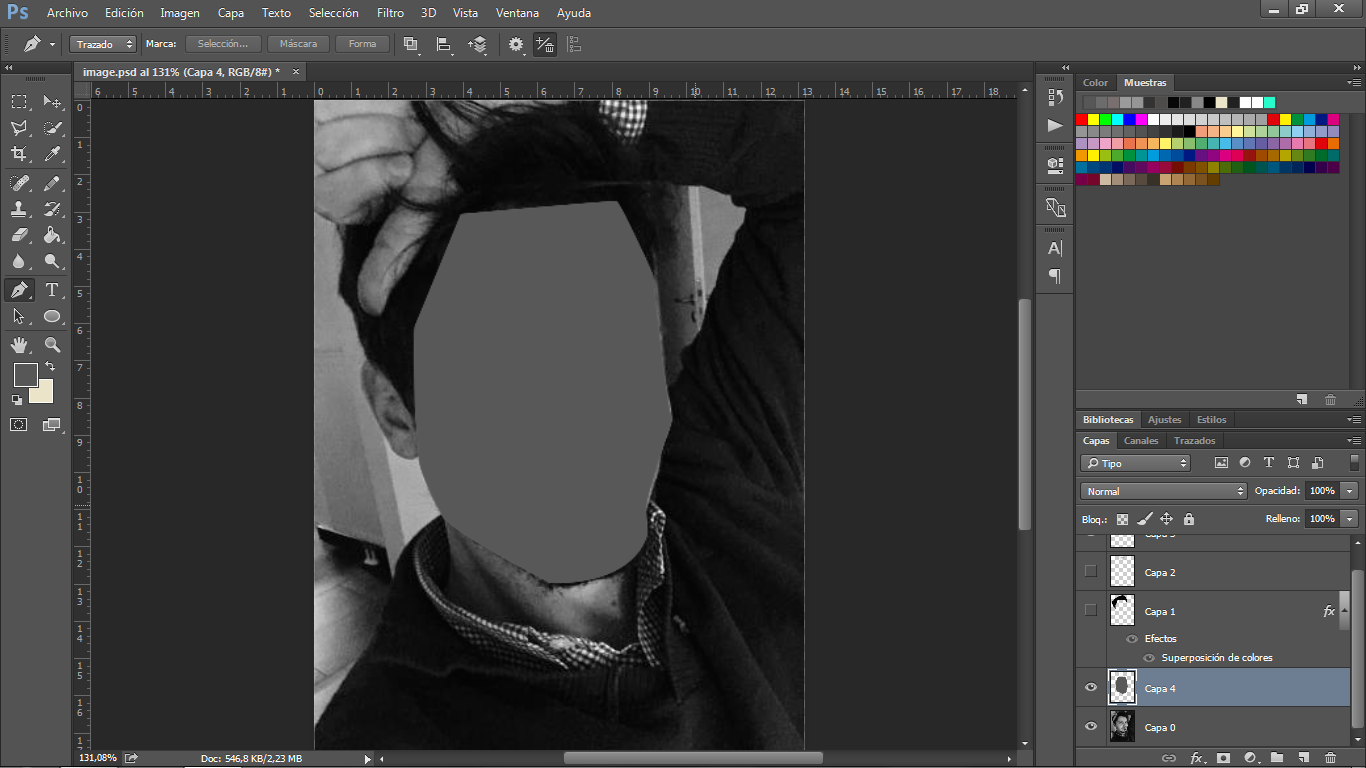Select the History Brush tool
This screenshot has width=1366, height=768.
point(52,209)
